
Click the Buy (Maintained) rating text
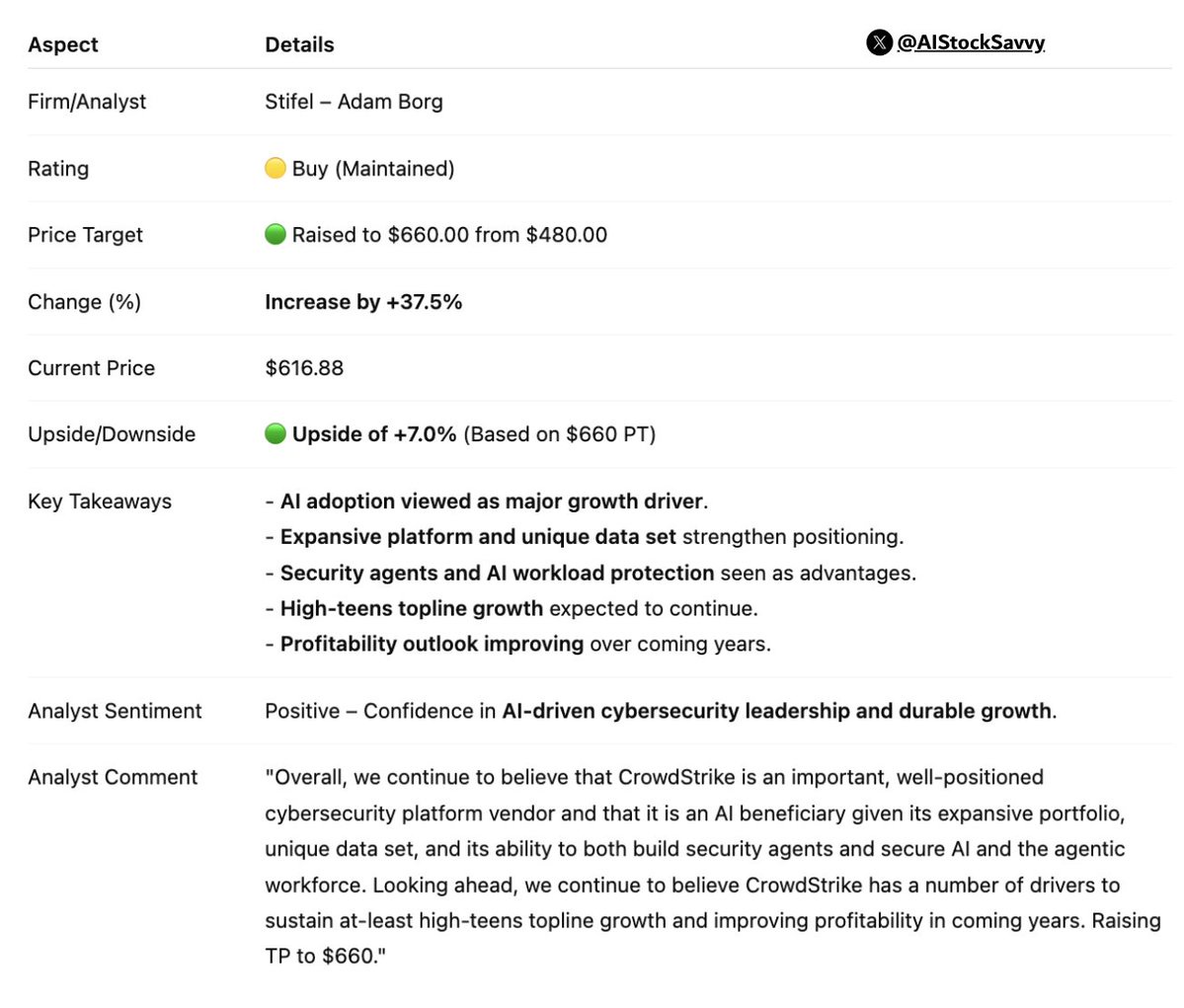373,169
